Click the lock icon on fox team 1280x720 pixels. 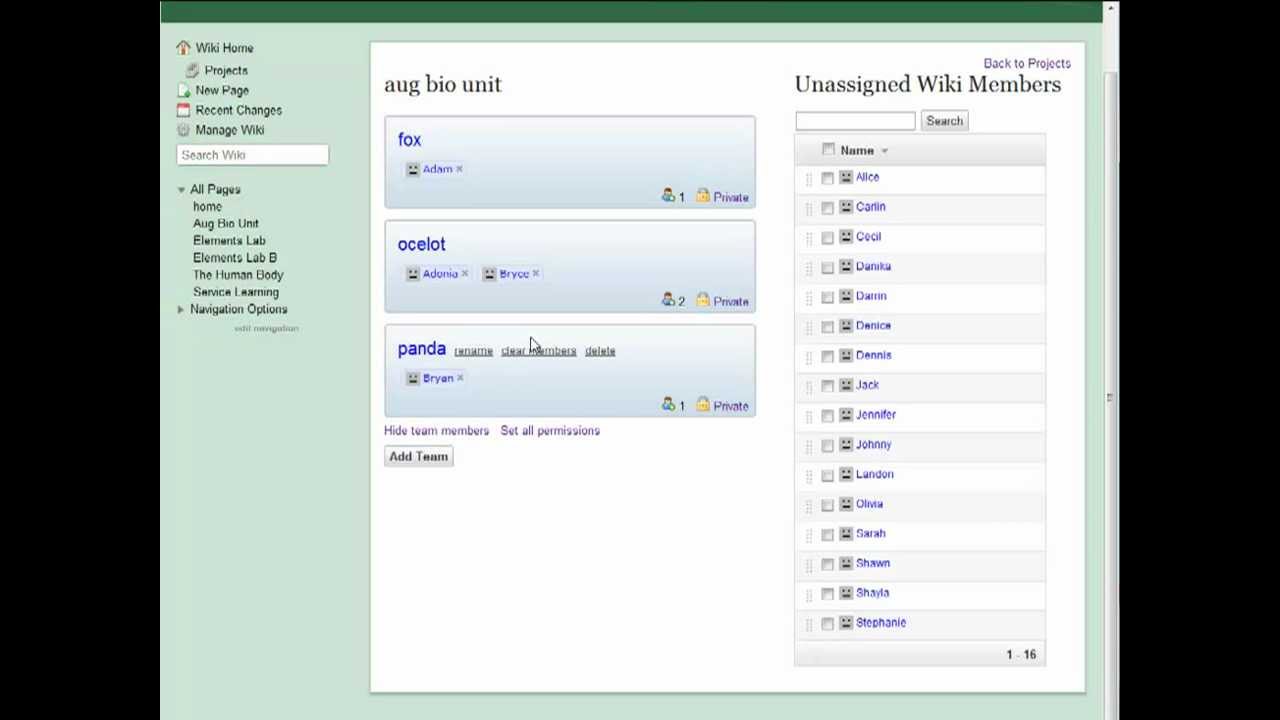pos(703,196)
